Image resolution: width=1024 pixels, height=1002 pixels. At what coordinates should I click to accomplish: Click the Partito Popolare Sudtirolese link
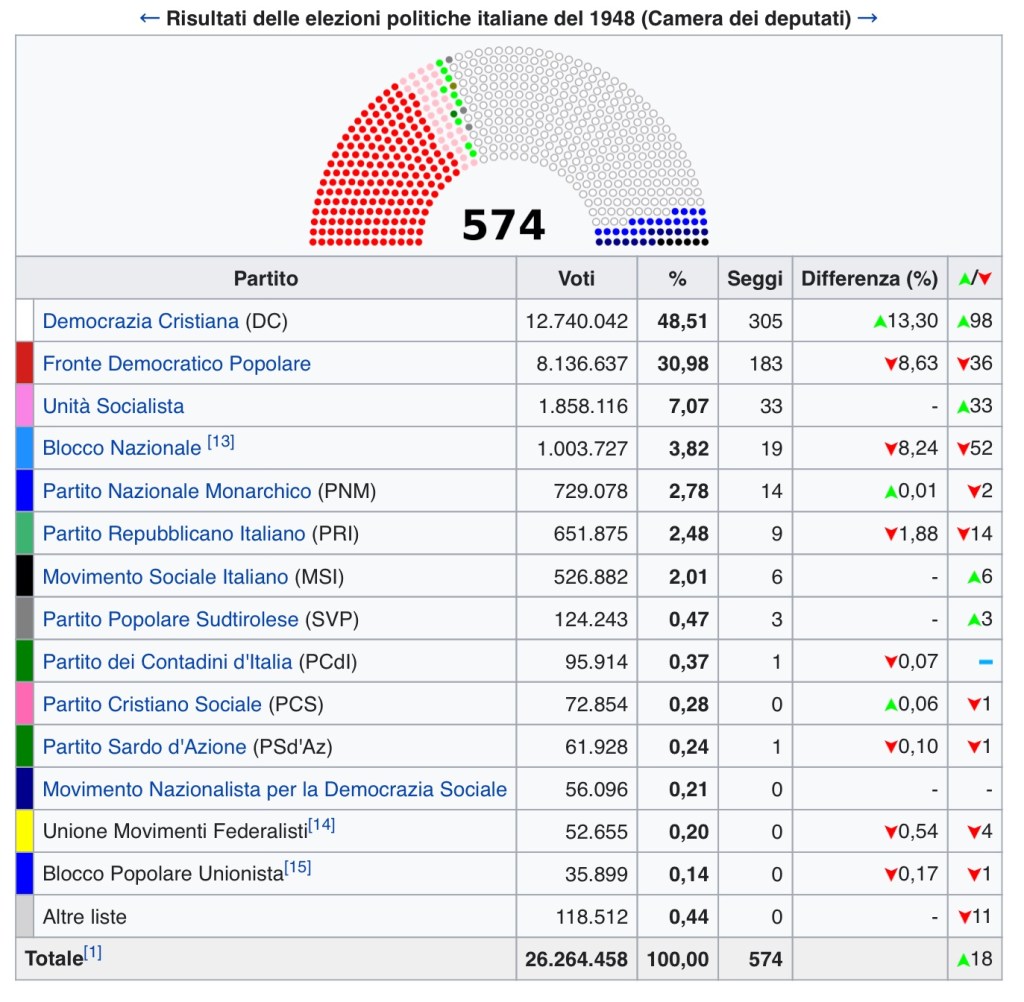click(170, 620)
